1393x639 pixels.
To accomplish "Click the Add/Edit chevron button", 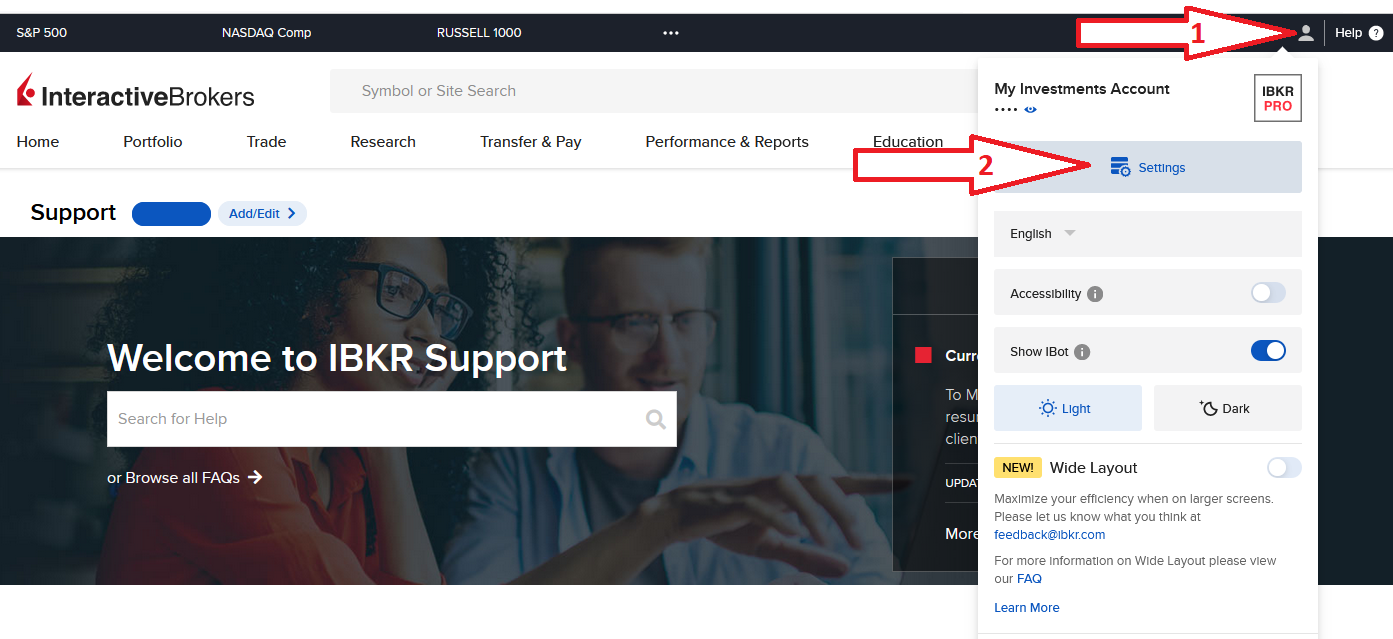I will (x=262, y=213).
